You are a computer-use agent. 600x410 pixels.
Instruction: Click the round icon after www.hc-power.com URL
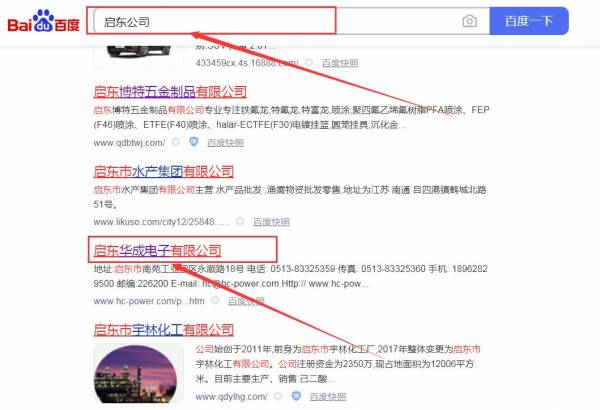[216, 300]
